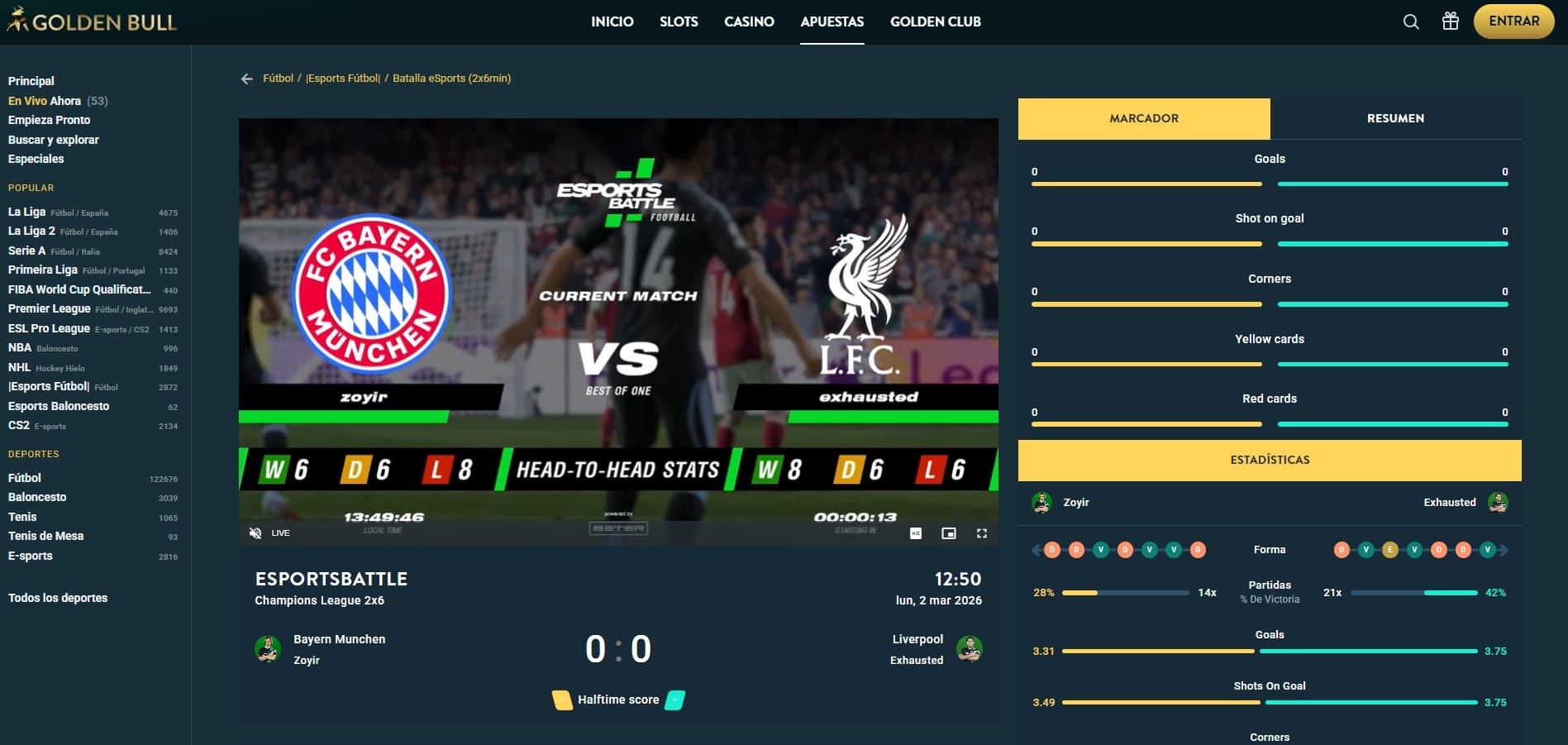1568x745 pixels.
Task: Go to GOLDEN CLUB section
Action: (935, 21)
